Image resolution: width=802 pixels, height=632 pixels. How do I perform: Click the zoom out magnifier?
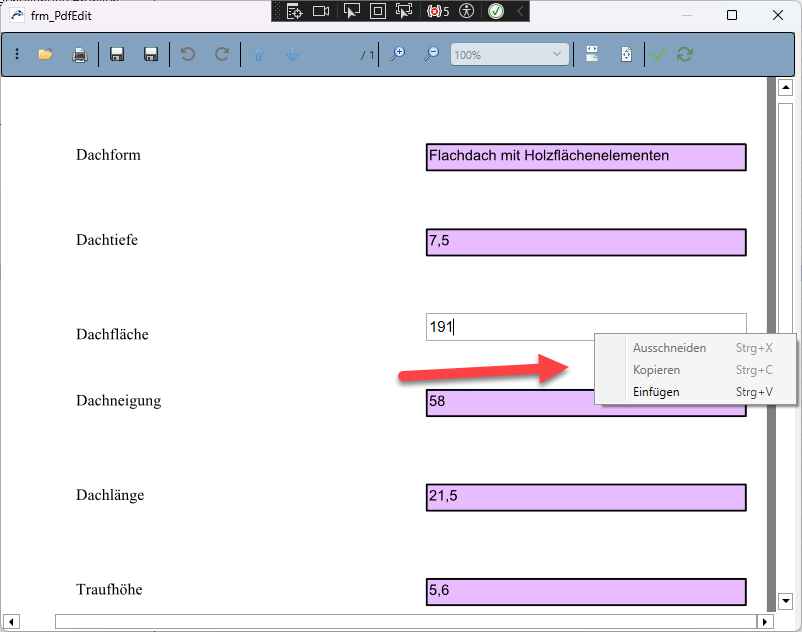tap(431, 54)
